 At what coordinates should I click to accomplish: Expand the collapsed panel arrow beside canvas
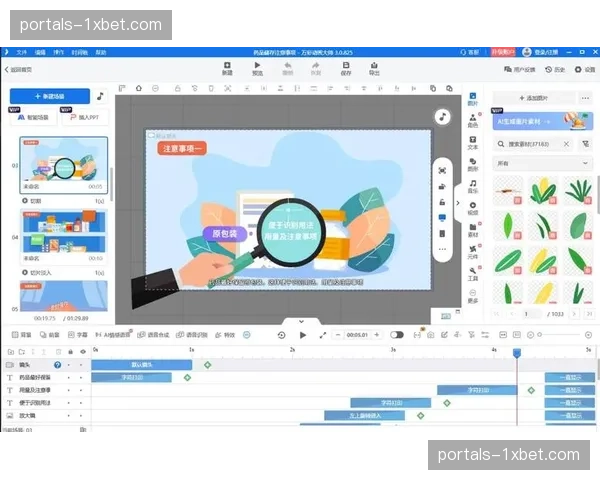(458, 203)
